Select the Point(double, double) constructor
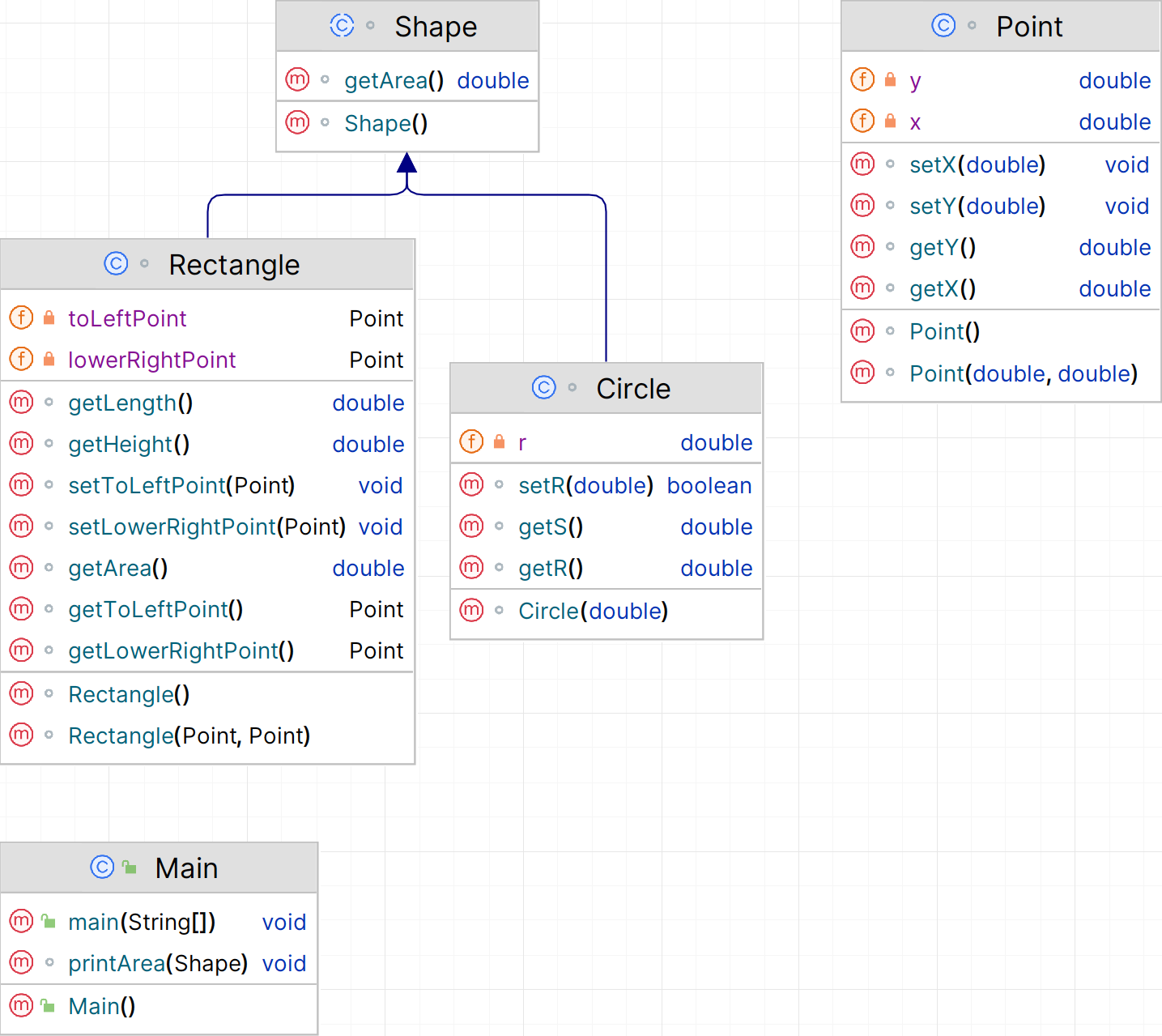Screen dimensions: 1162x1036 coord(1023,373)
